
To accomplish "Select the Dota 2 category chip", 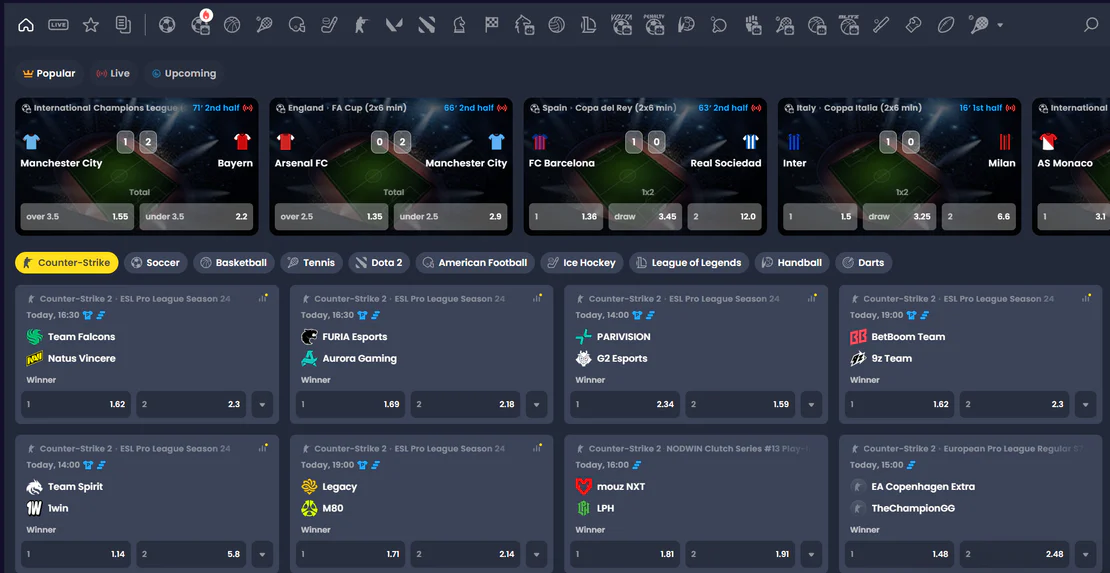I will point(379,263).
